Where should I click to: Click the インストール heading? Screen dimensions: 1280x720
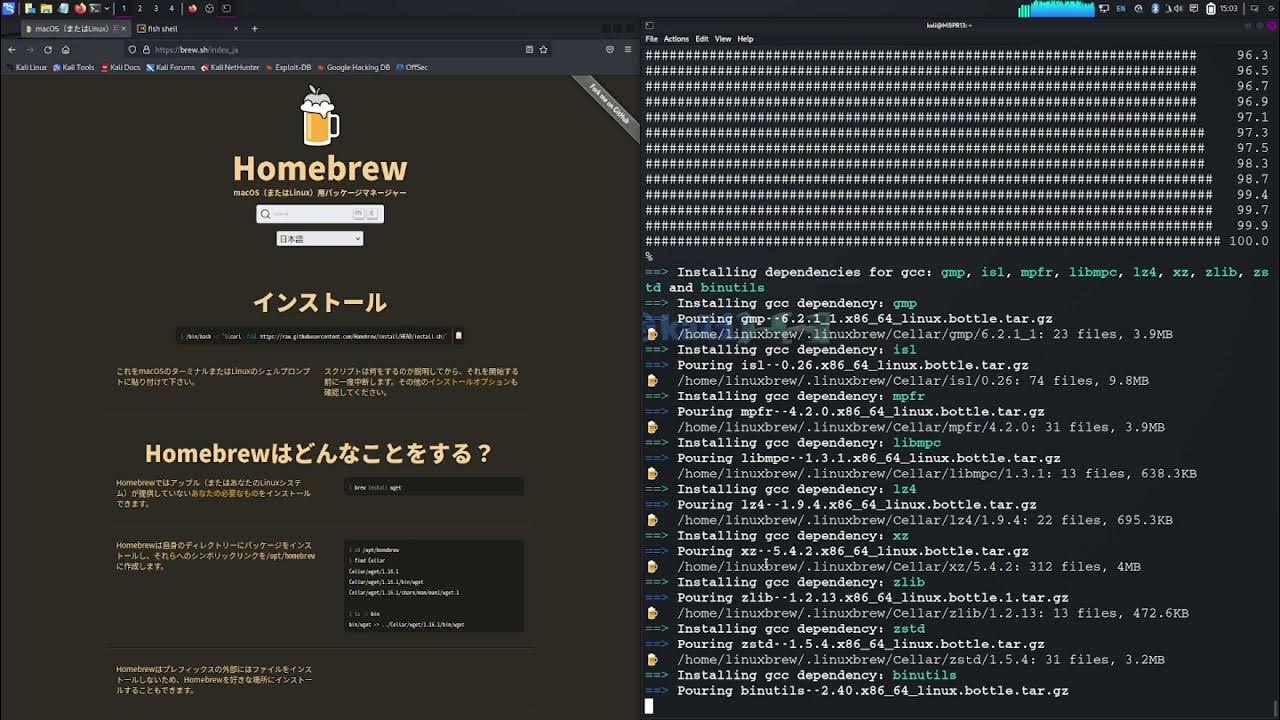pyautogui.click(x=320, y=302)
